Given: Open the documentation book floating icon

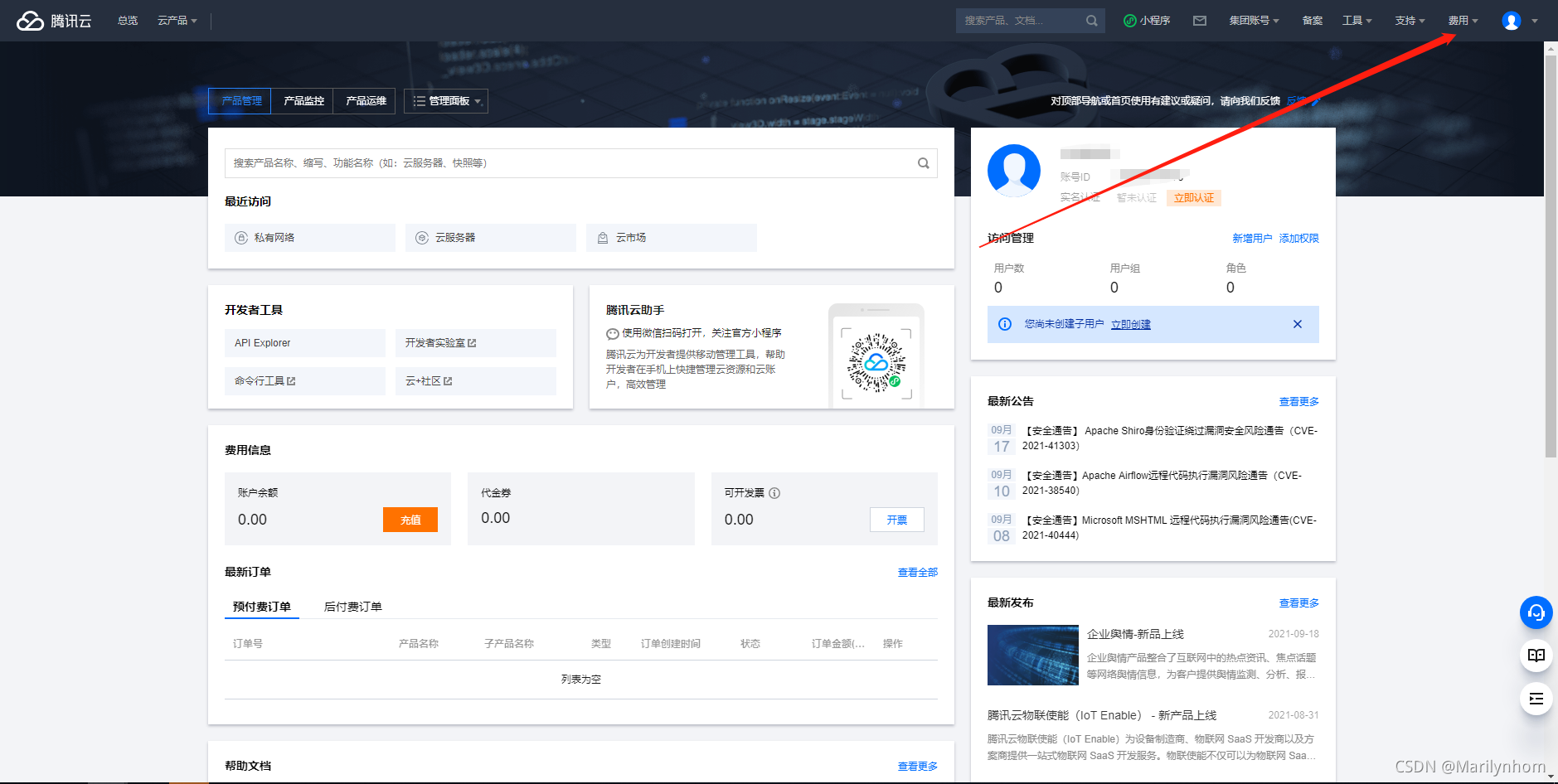Looking at the screenshot, I should [1536, 656].
